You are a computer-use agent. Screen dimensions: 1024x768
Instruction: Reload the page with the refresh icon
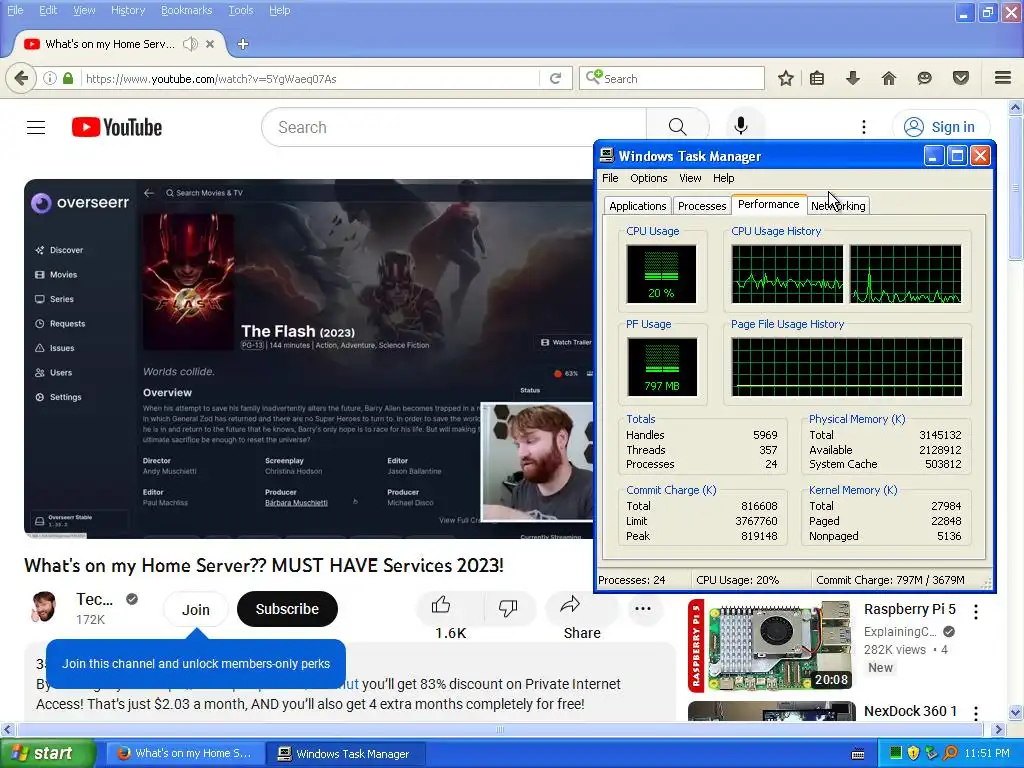(556, 78)
